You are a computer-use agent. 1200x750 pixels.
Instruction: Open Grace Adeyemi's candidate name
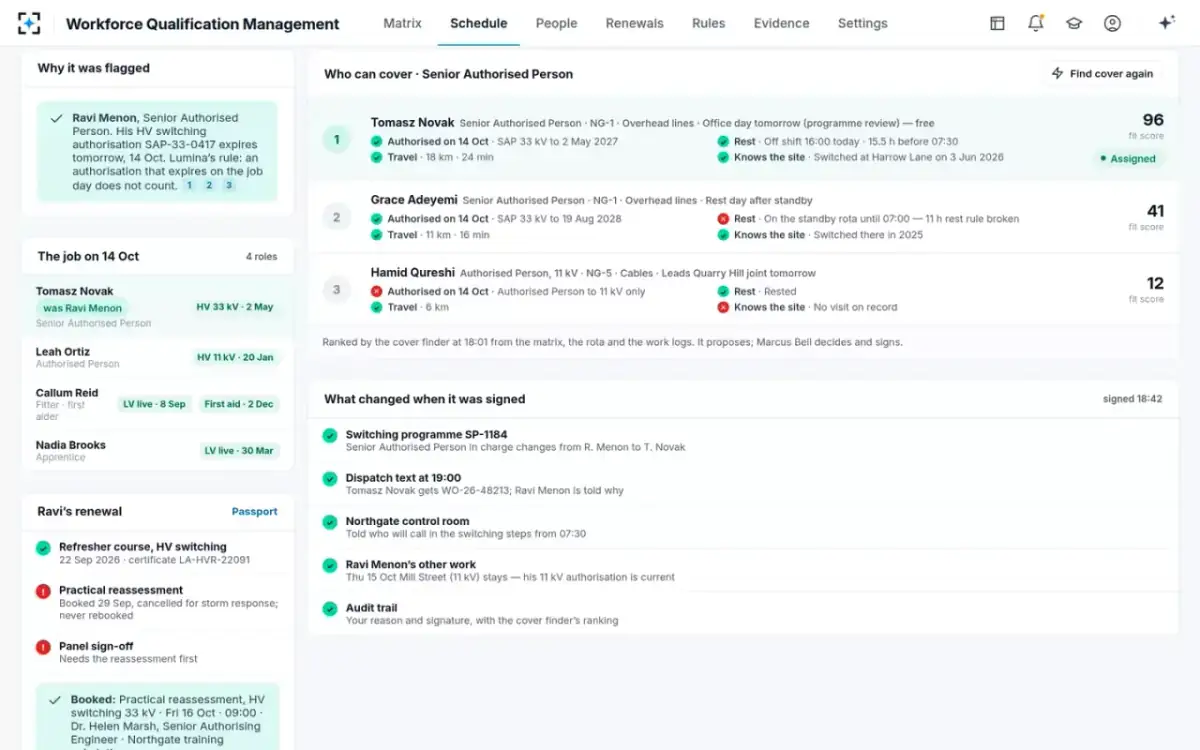point(414,200)
